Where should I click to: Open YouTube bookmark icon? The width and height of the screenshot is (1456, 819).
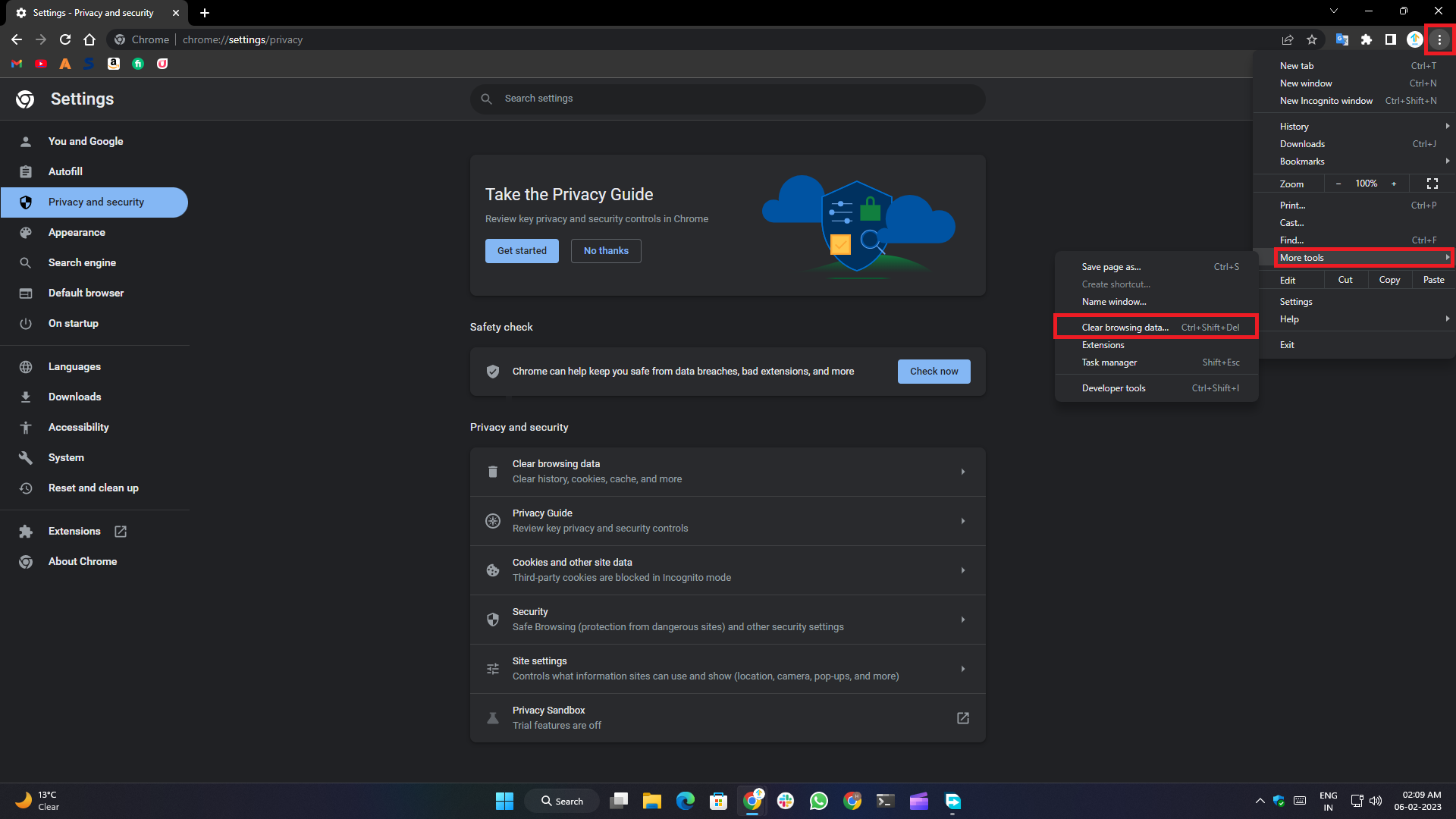[x=41, y=64]
